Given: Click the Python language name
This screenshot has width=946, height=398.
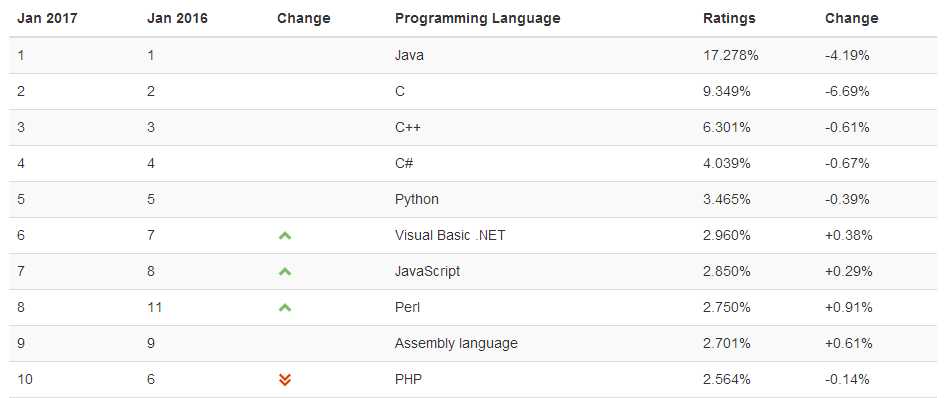Looking at the screenshot, I should (x=417, y=199).
